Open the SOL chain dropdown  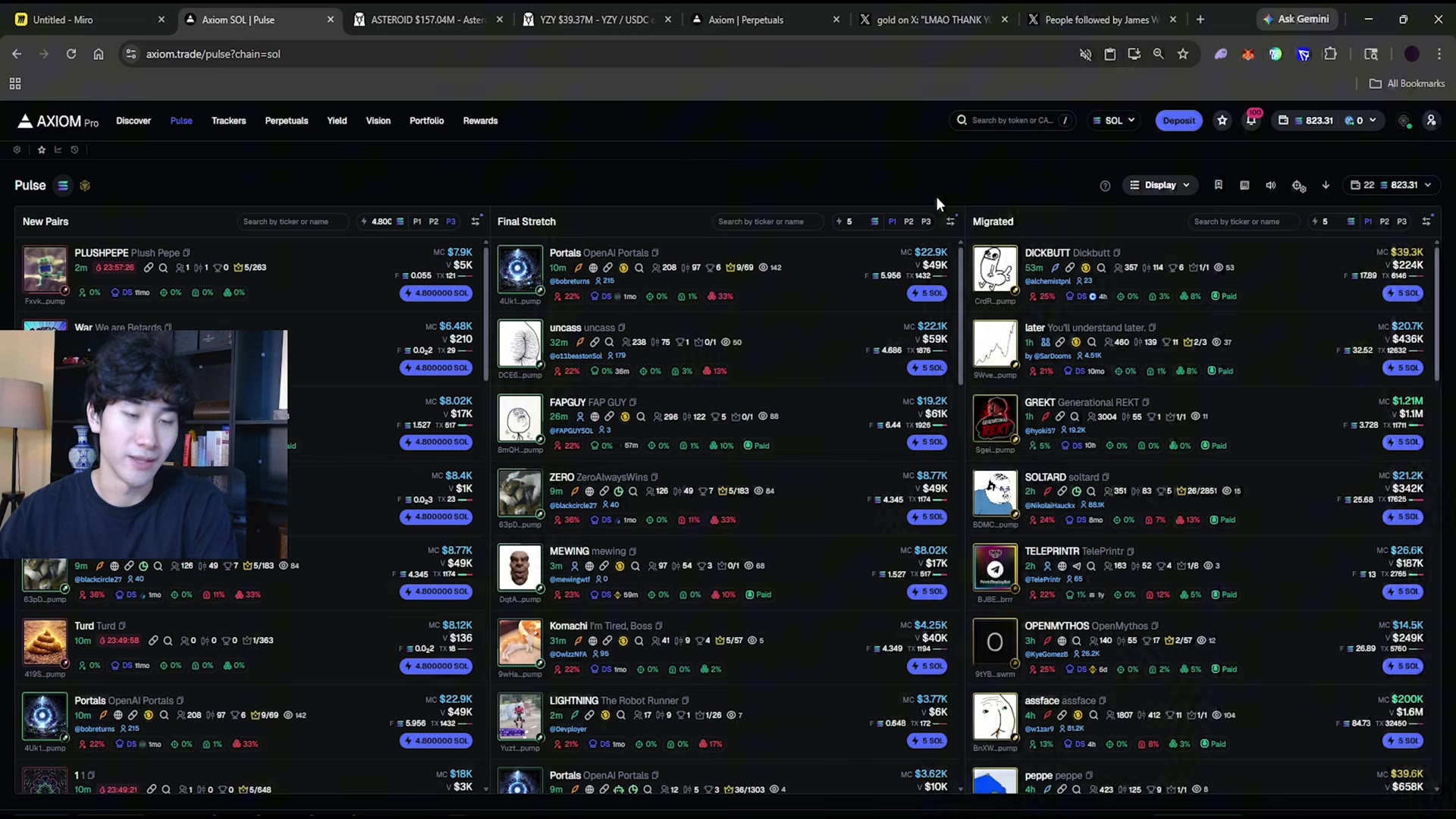pos(1114,121)
